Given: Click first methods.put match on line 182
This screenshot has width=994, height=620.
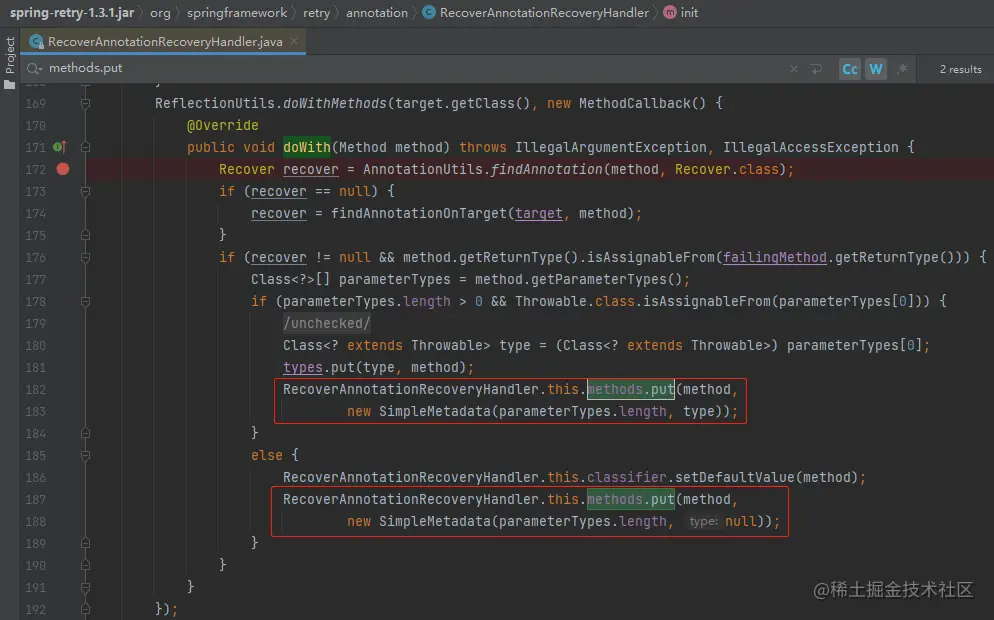Looking at the screenshot, I should pyautogui.click(x=631, y=389).
